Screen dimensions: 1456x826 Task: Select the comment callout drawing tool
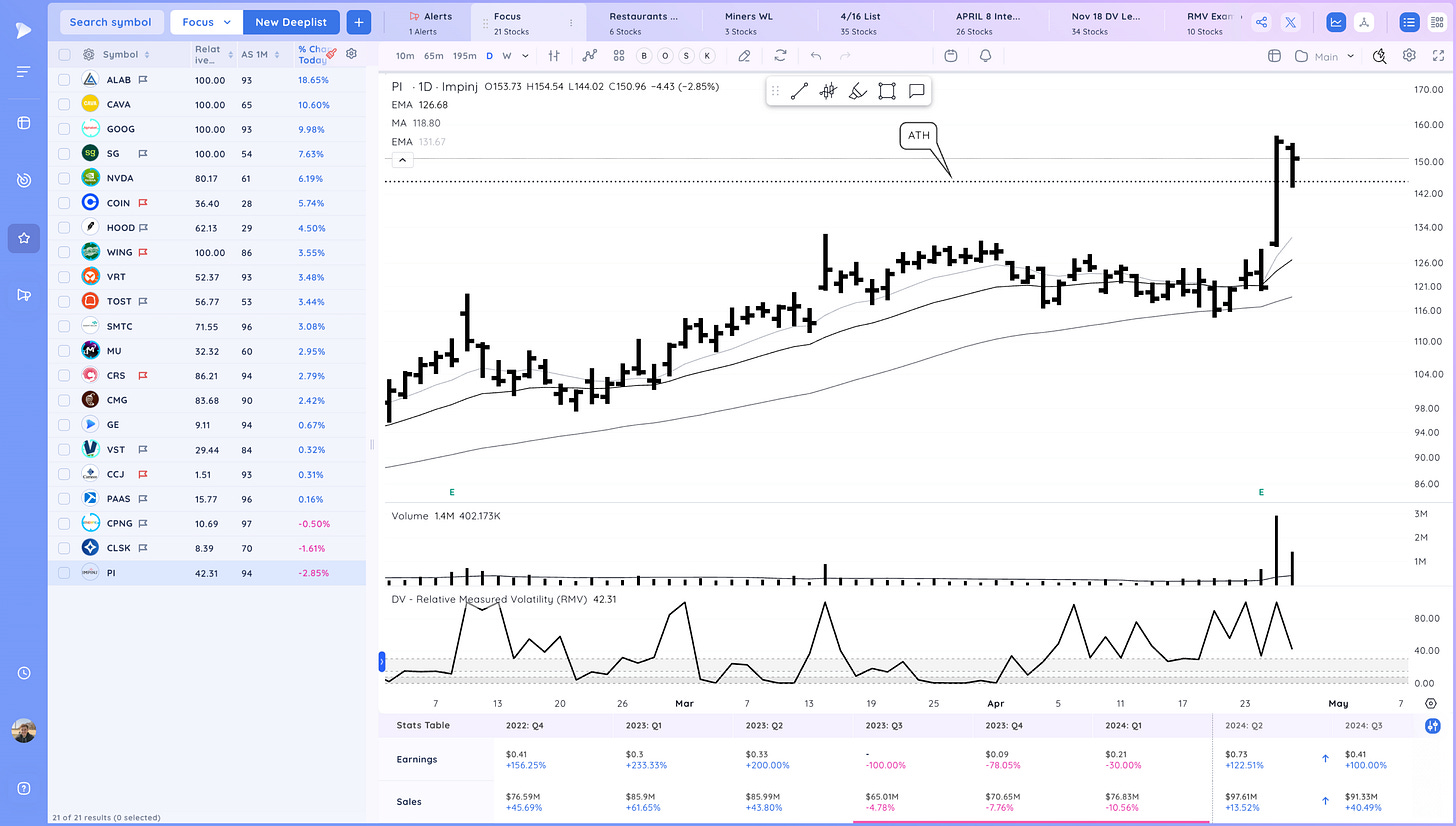tap(916, 91)
